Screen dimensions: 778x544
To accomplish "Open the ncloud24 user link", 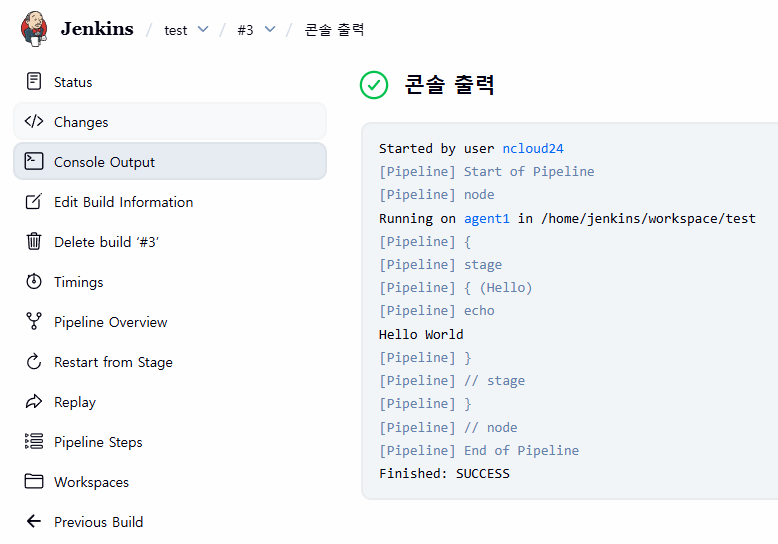I will [x=533, y=148].
